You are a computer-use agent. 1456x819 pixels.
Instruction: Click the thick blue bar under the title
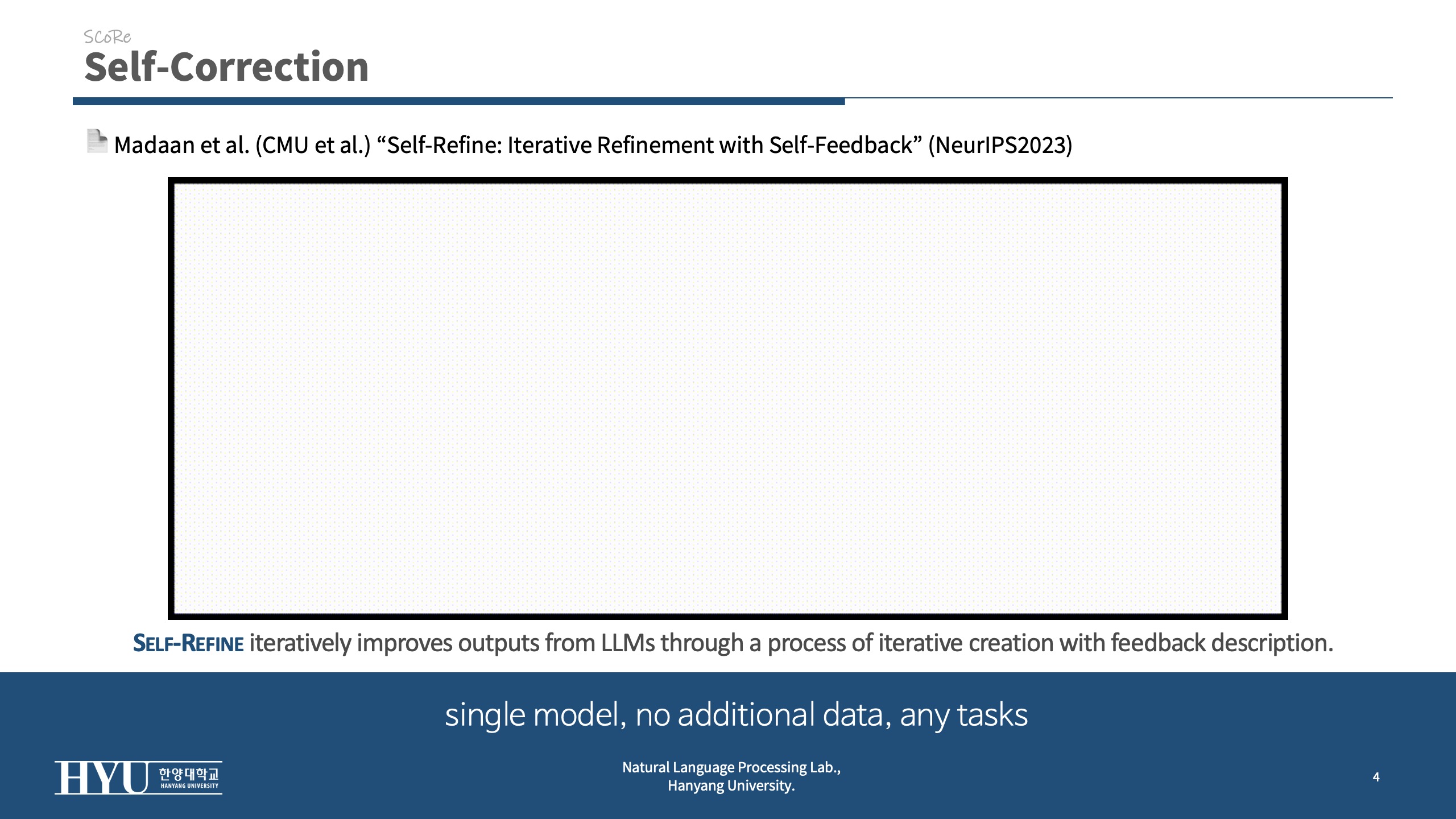coord(458,101)
